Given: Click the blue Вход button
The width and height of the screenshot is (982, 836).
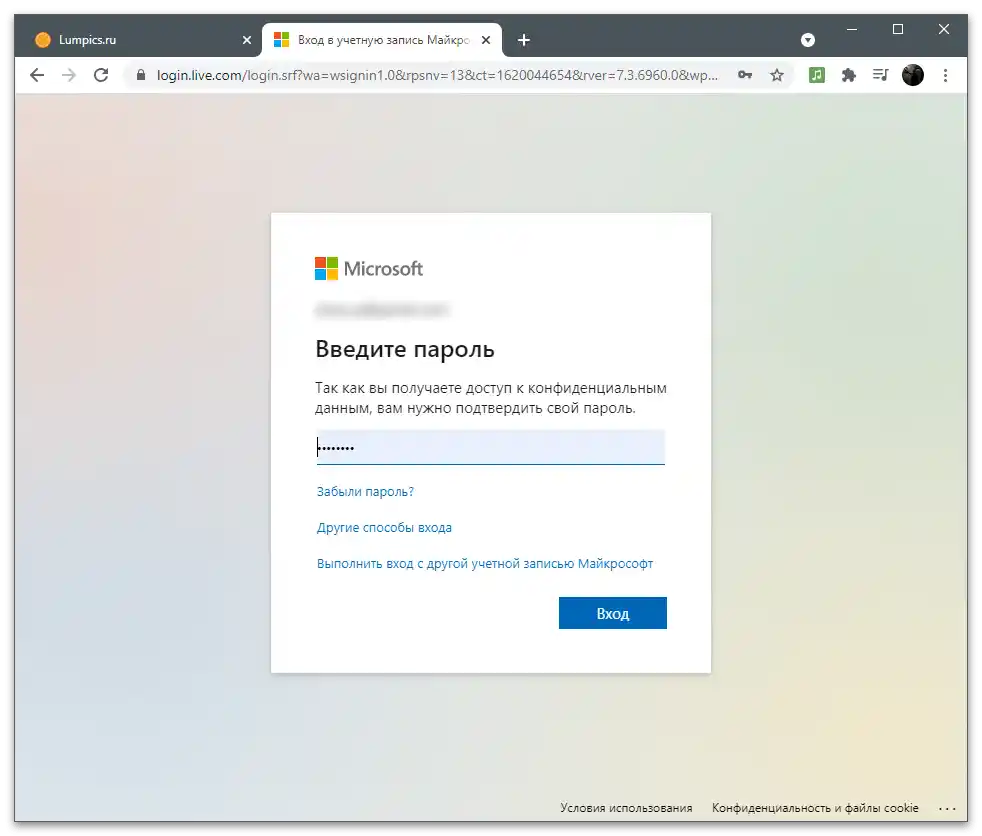Looking at the screenshot, I should coord(612,613).
